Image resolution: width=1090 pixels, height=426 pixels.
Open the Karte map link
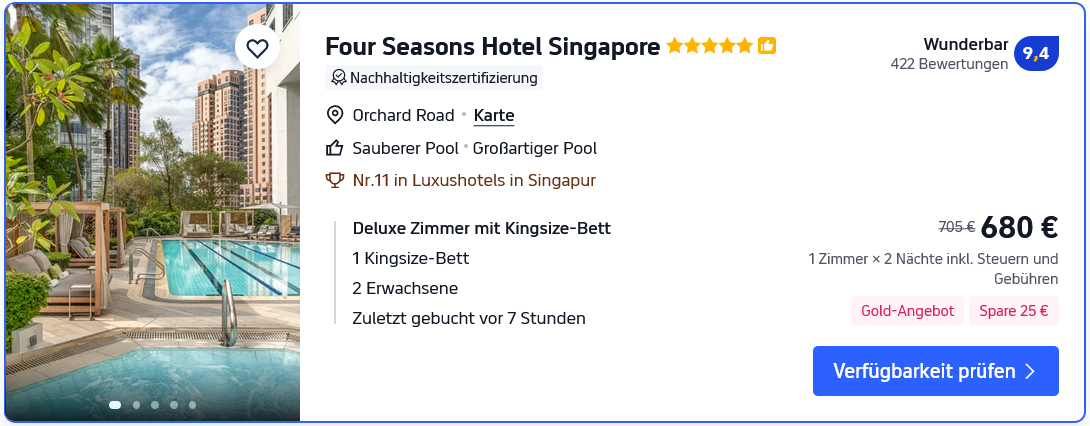pyautogui.click(x=494, y=115)
